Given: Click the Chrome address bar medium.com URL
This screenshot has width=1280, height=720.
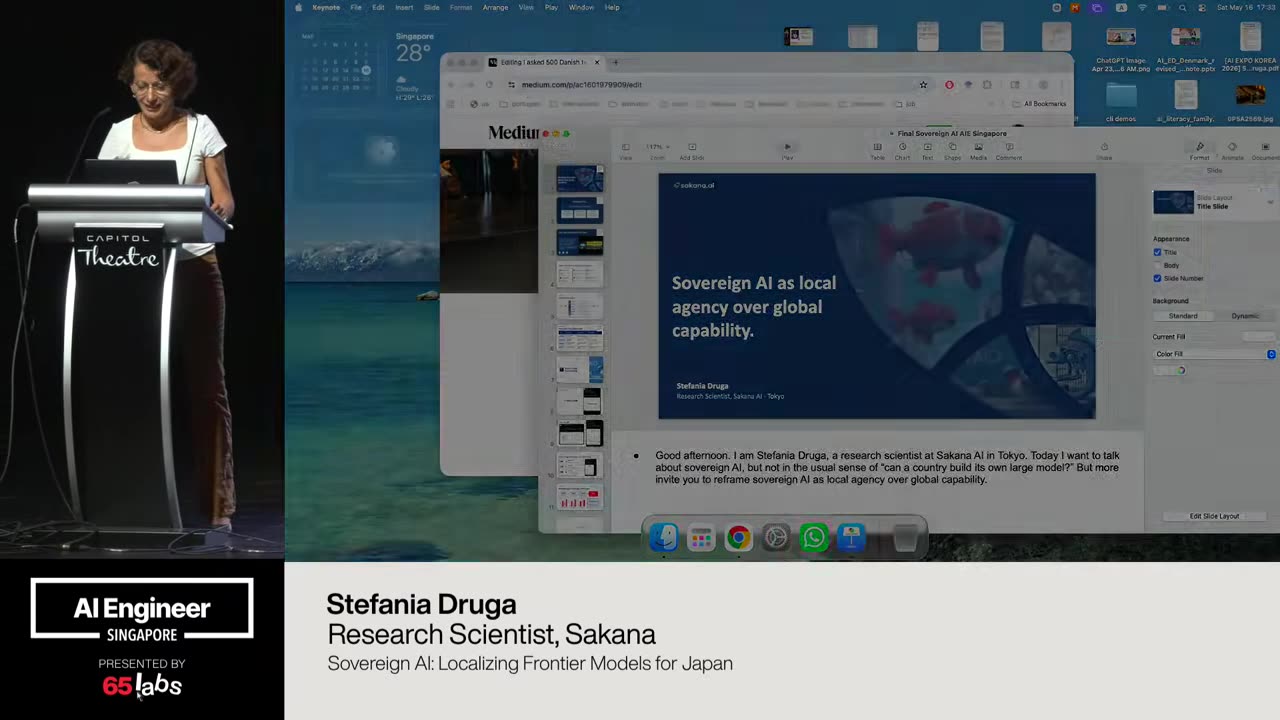Looking at the screenshot, I should [581, 85].
